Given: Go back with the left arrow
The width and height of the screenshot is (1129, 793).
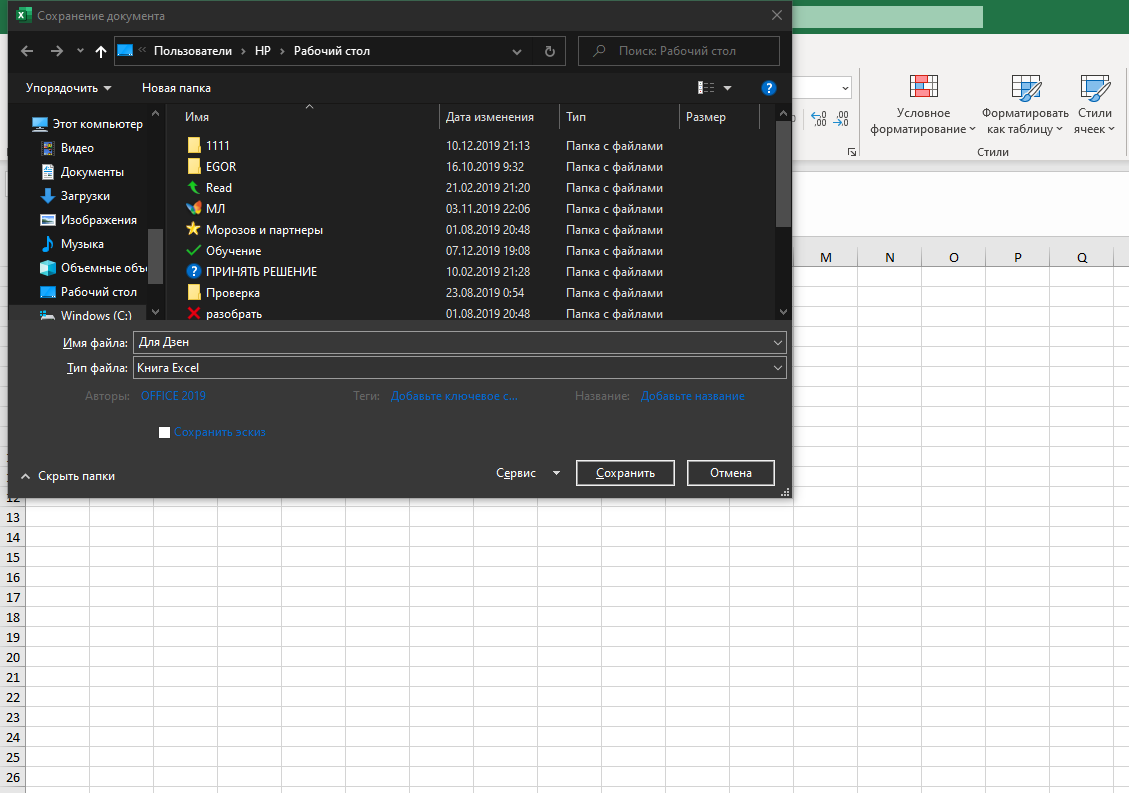Looking at the screenshot, I should pyautogui.click(x=27, y=51).
